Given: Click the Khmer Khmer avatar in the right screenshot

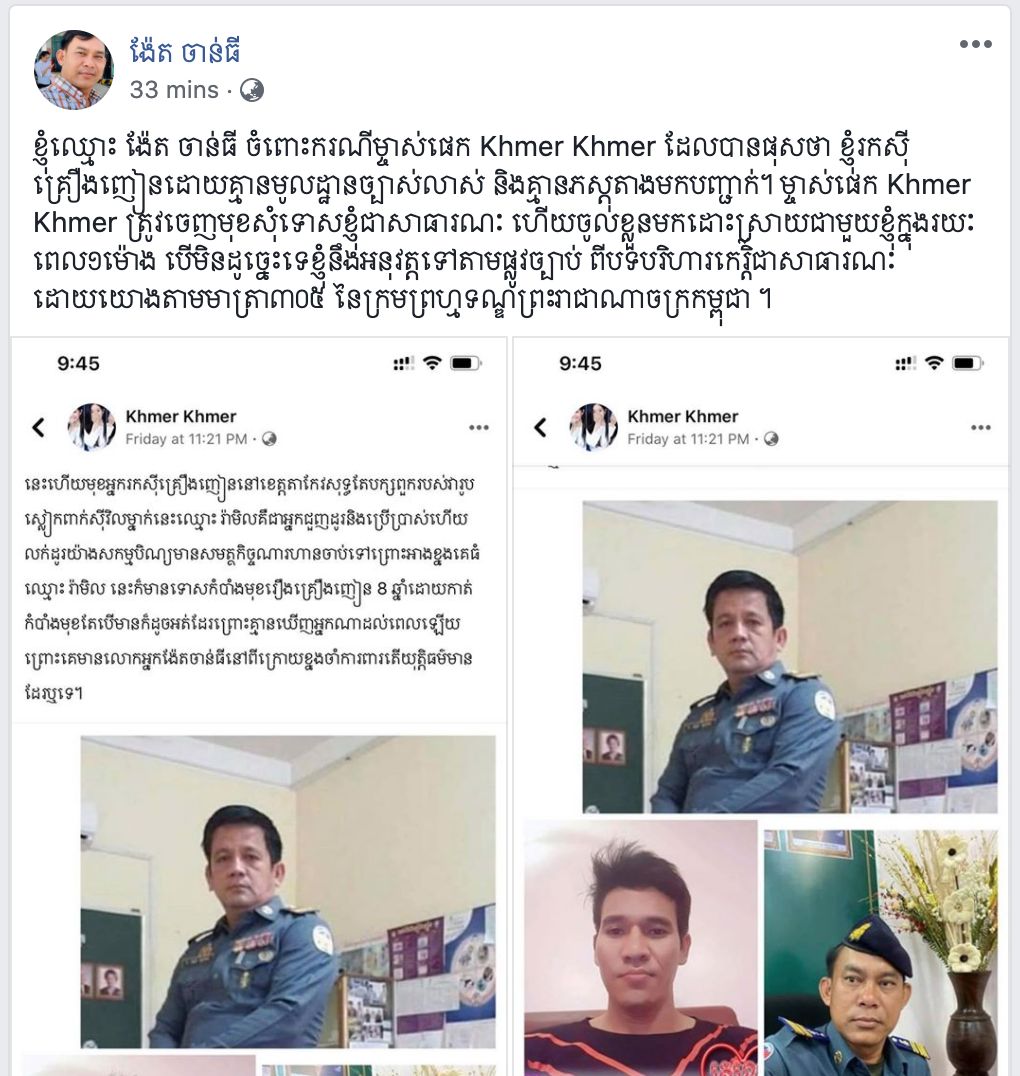Looking at the screenshot, I should click(593, 427).
